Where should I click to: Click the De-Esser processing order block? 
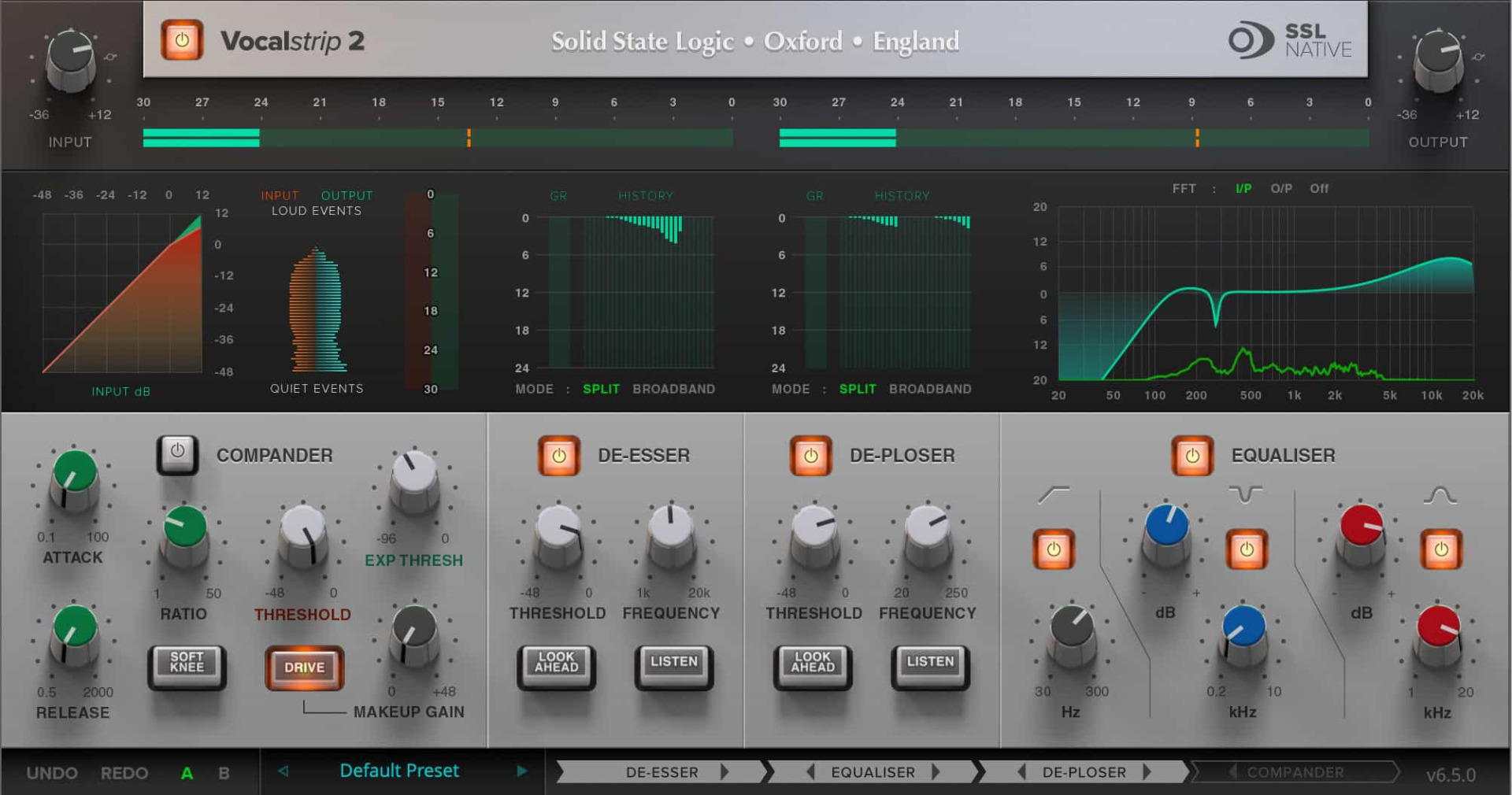661,772
